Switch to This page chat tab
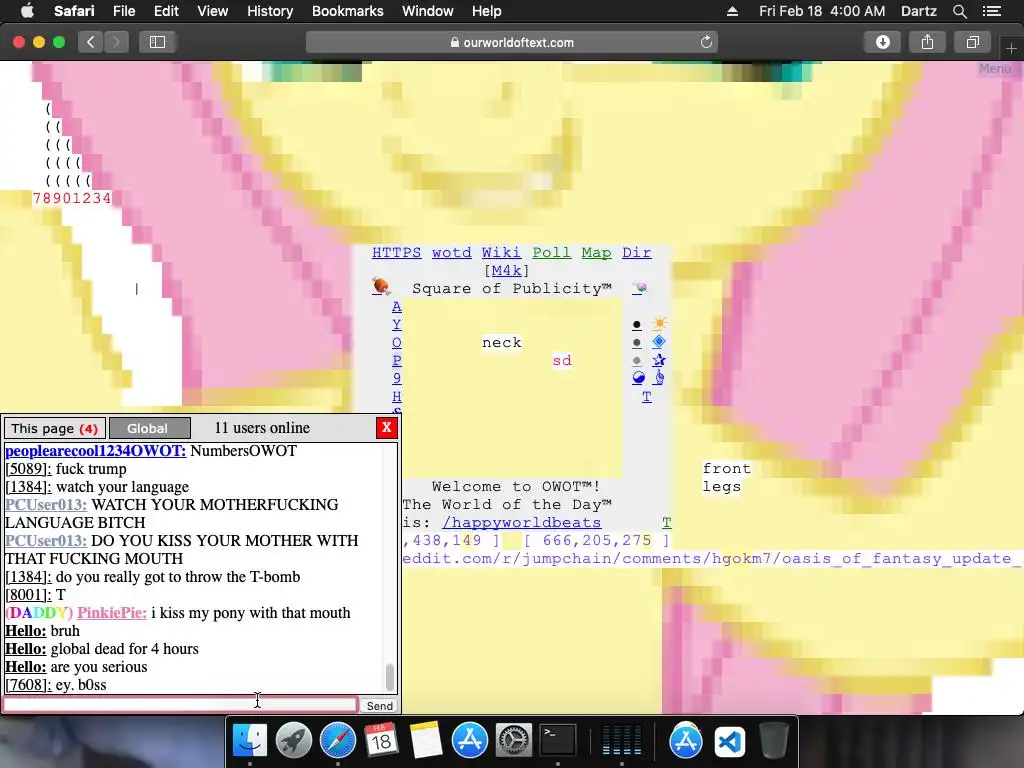Screen dimensions: 1024x768 [55, 428]
